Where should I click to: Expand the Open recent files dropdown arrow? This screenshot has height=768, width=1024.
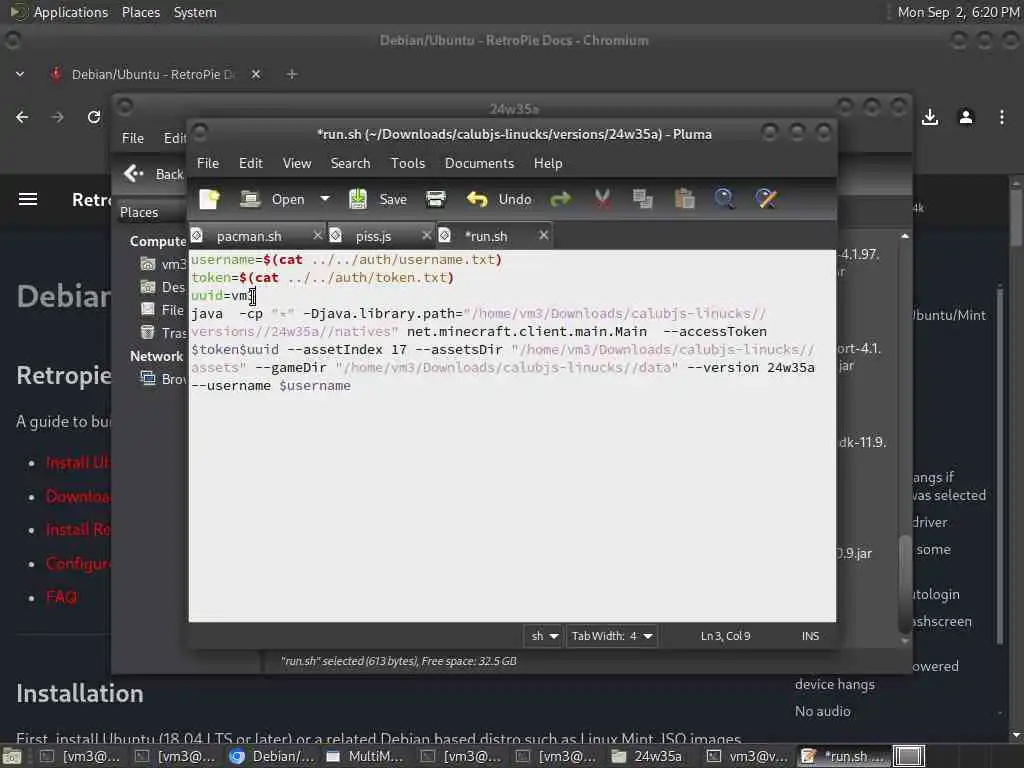pos(325,199)
